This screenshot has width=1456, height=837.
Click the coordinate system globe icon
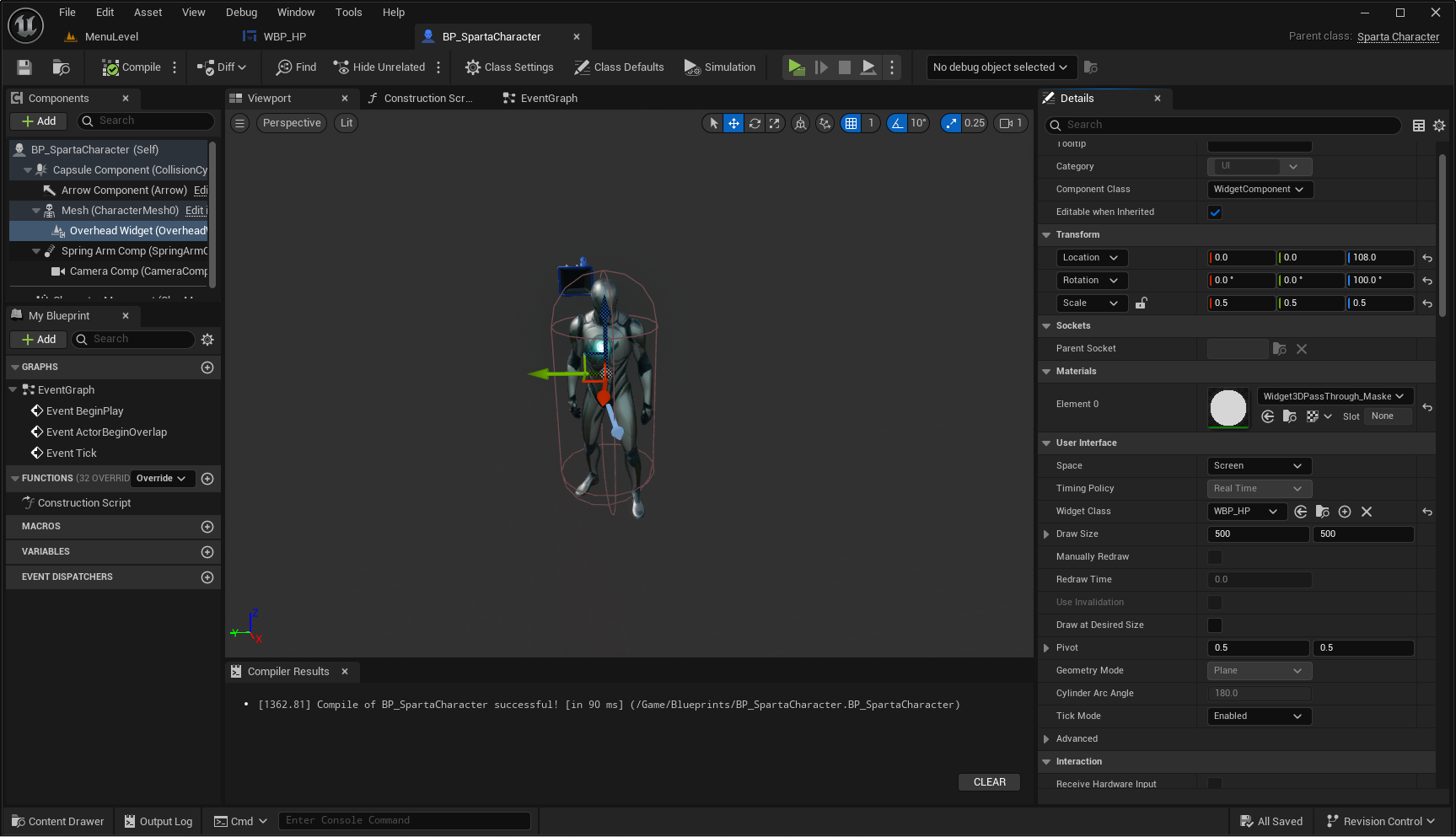(800, 123)
